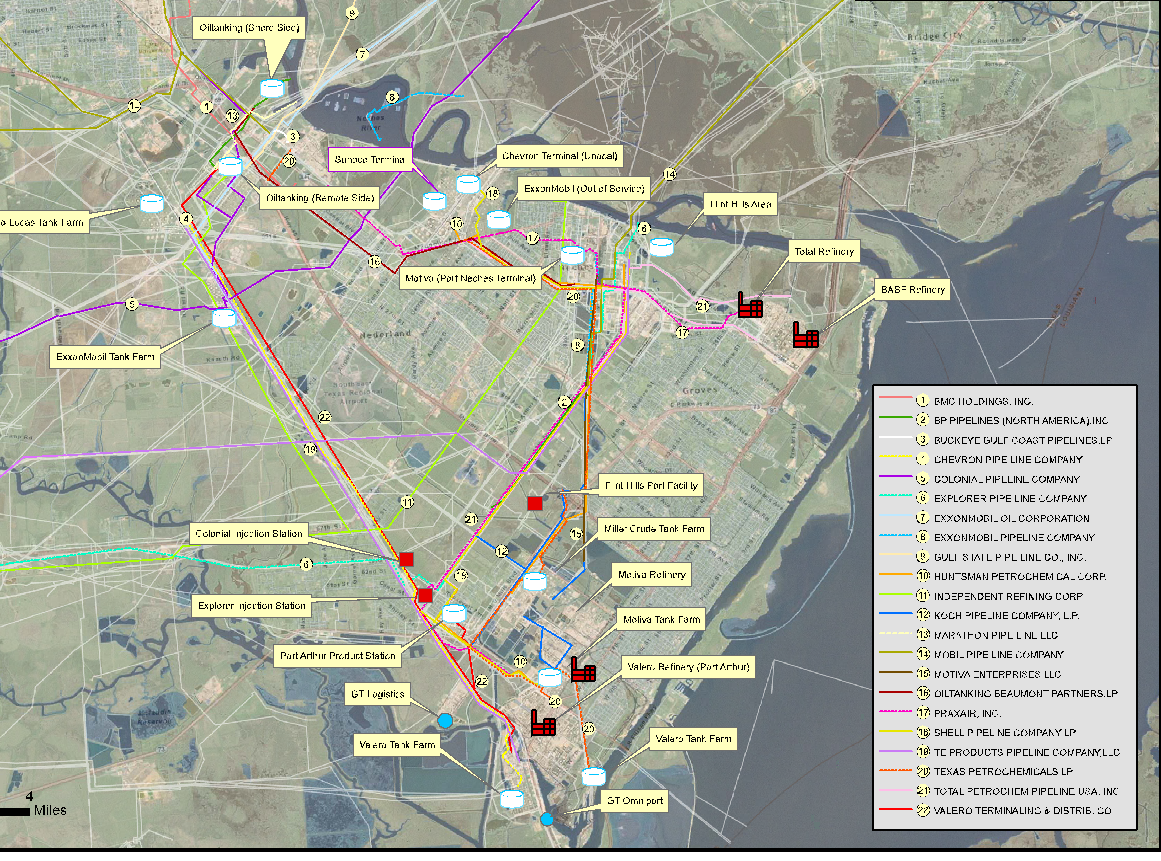The image size is (1161, 861).
Task: Select the Sunoco Terminal tank icon
Action: (434, 201)
